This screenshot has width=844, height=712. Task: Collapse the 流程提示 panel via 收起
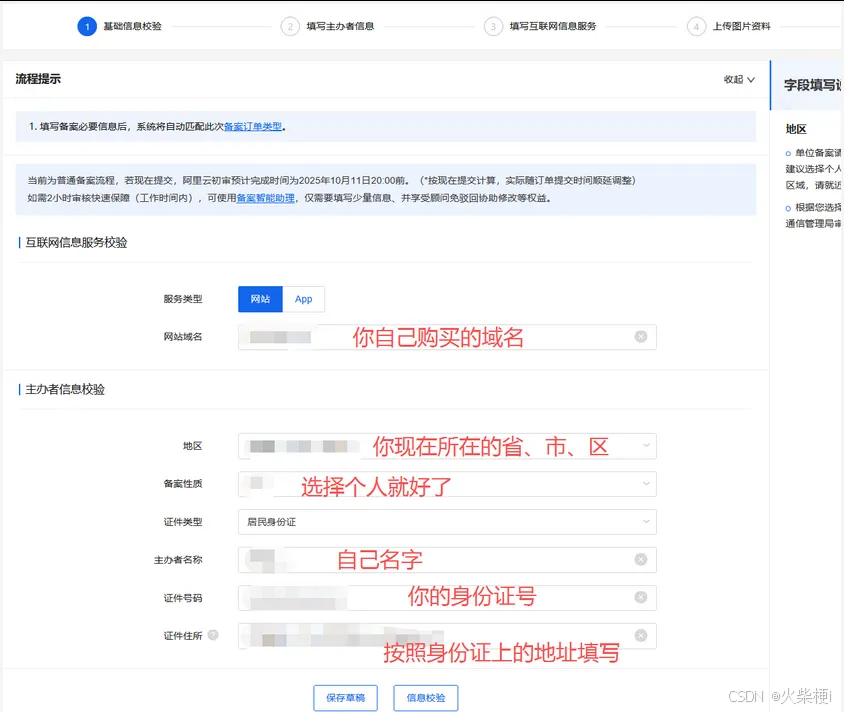tap(739, 80)
